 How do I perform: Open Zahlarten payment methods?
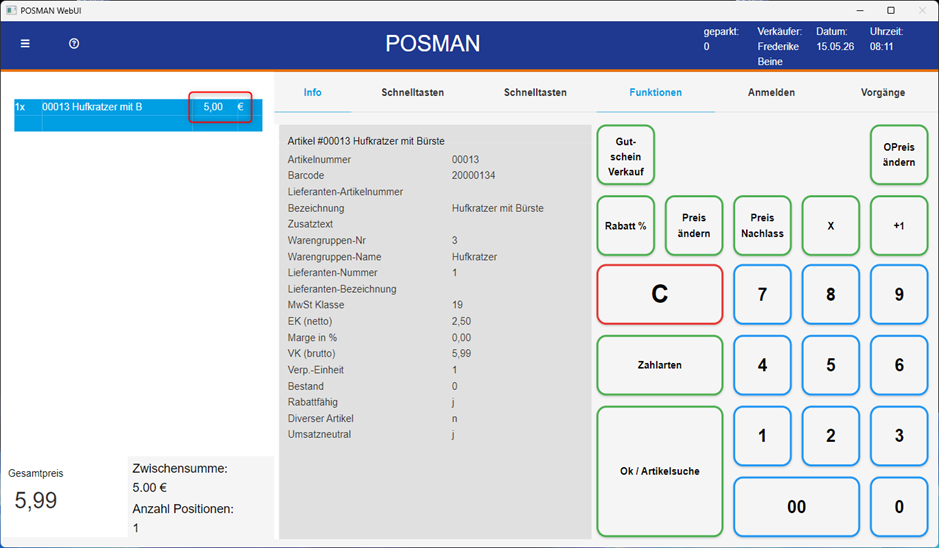pyautogui.click(x=660, y=365)
